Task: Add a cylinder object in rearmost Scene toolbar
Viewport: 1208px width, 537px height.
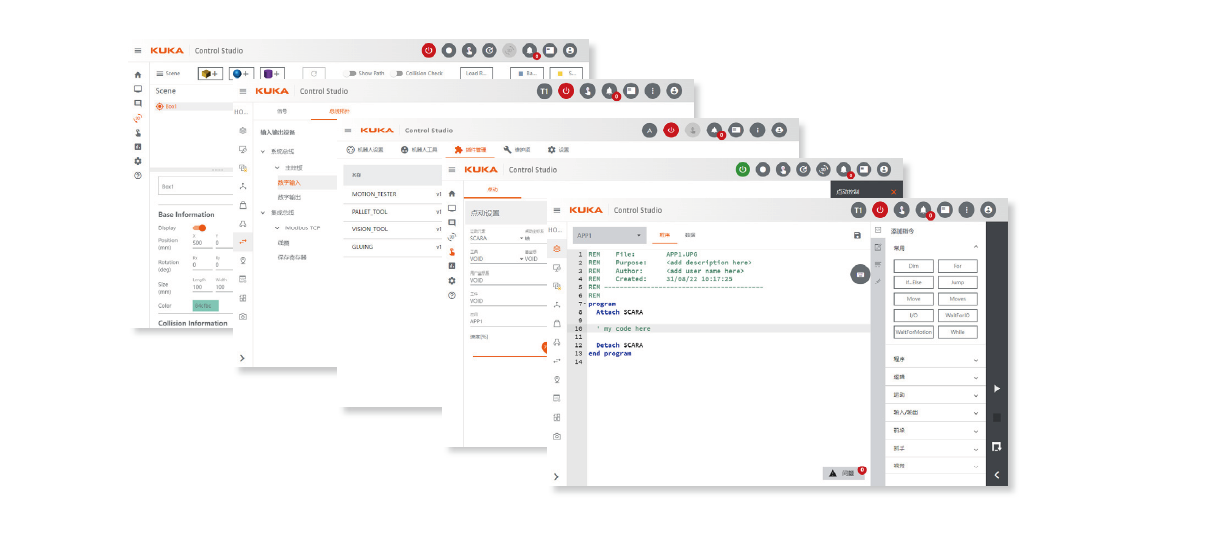Action: click(272, 73)
